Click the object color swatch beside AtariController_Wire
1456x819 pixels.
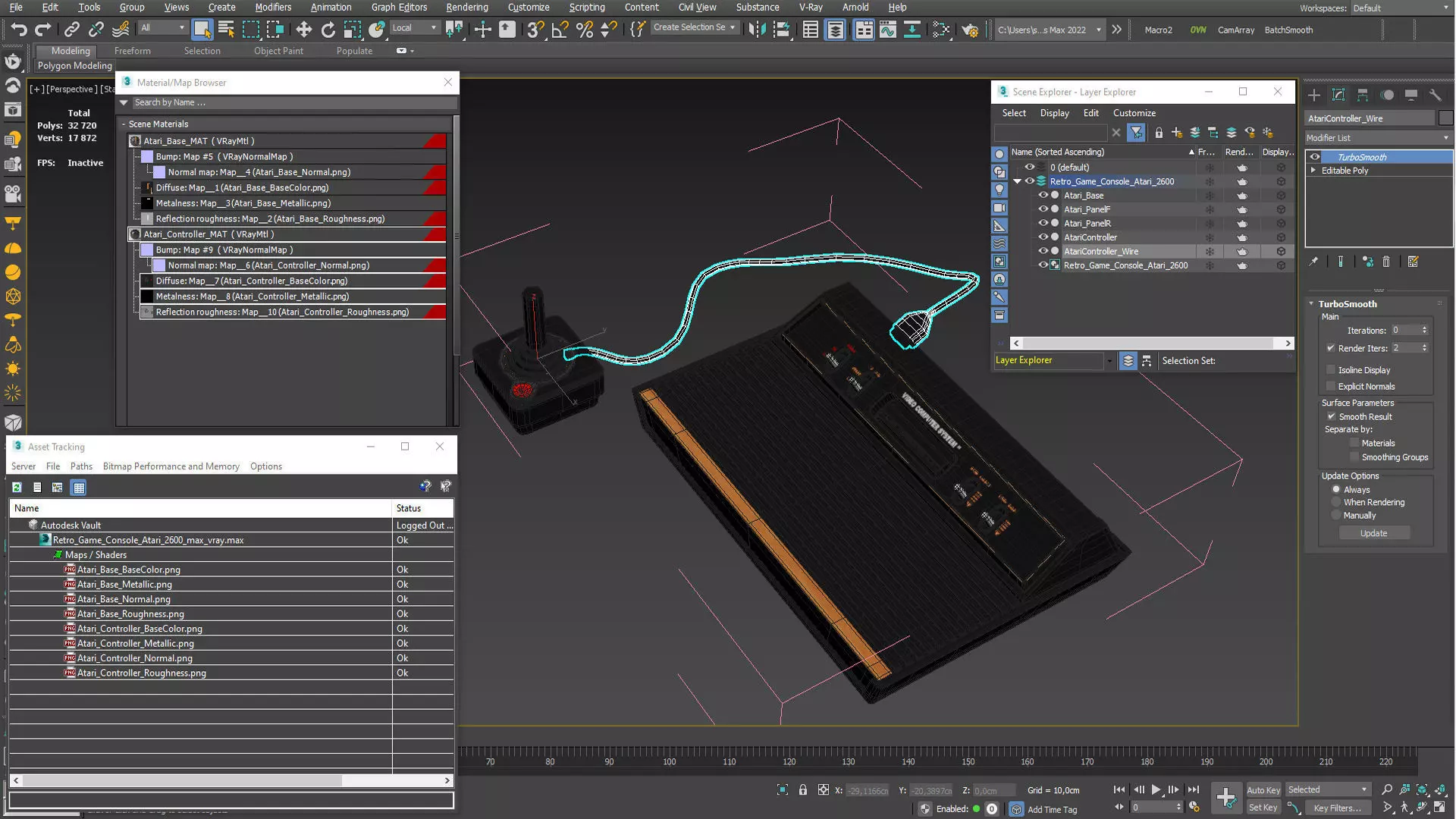click(x=1445, y=118)
